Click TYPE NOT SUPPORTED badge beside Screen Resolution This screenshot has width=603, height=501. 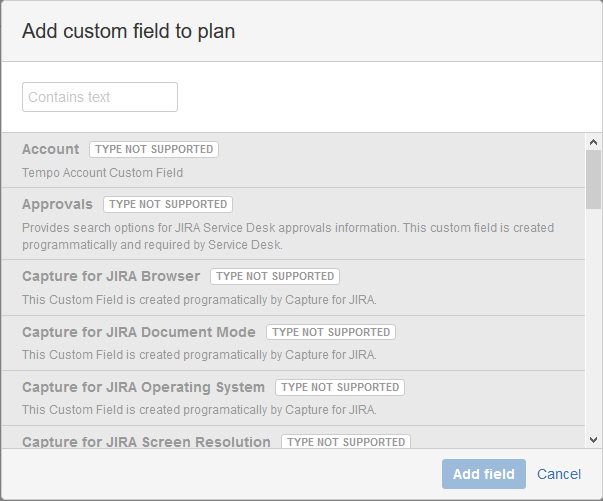346,442
